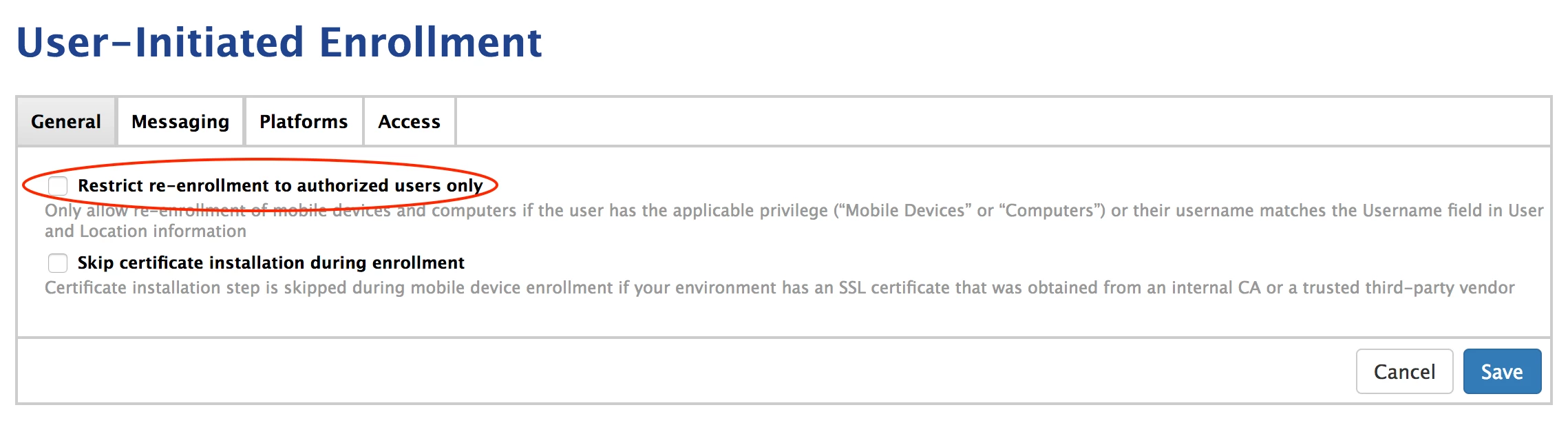The height and width of the screenshot is (423, 1568).
Task: Save the enrollment settings
Action: [x=1502, y=371]
